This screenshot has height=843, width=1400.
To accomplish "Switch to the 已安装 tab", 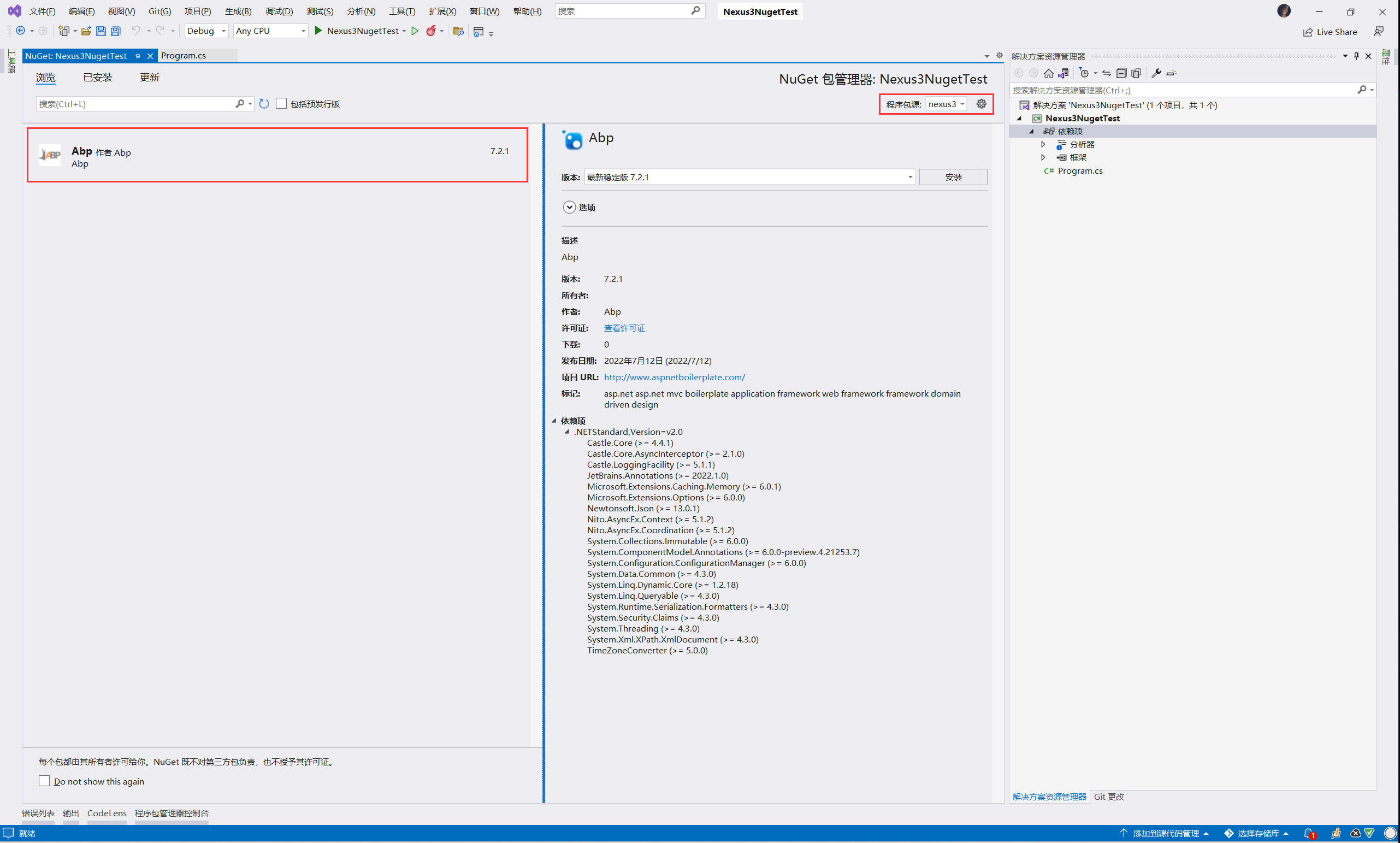I will [98, 77].
